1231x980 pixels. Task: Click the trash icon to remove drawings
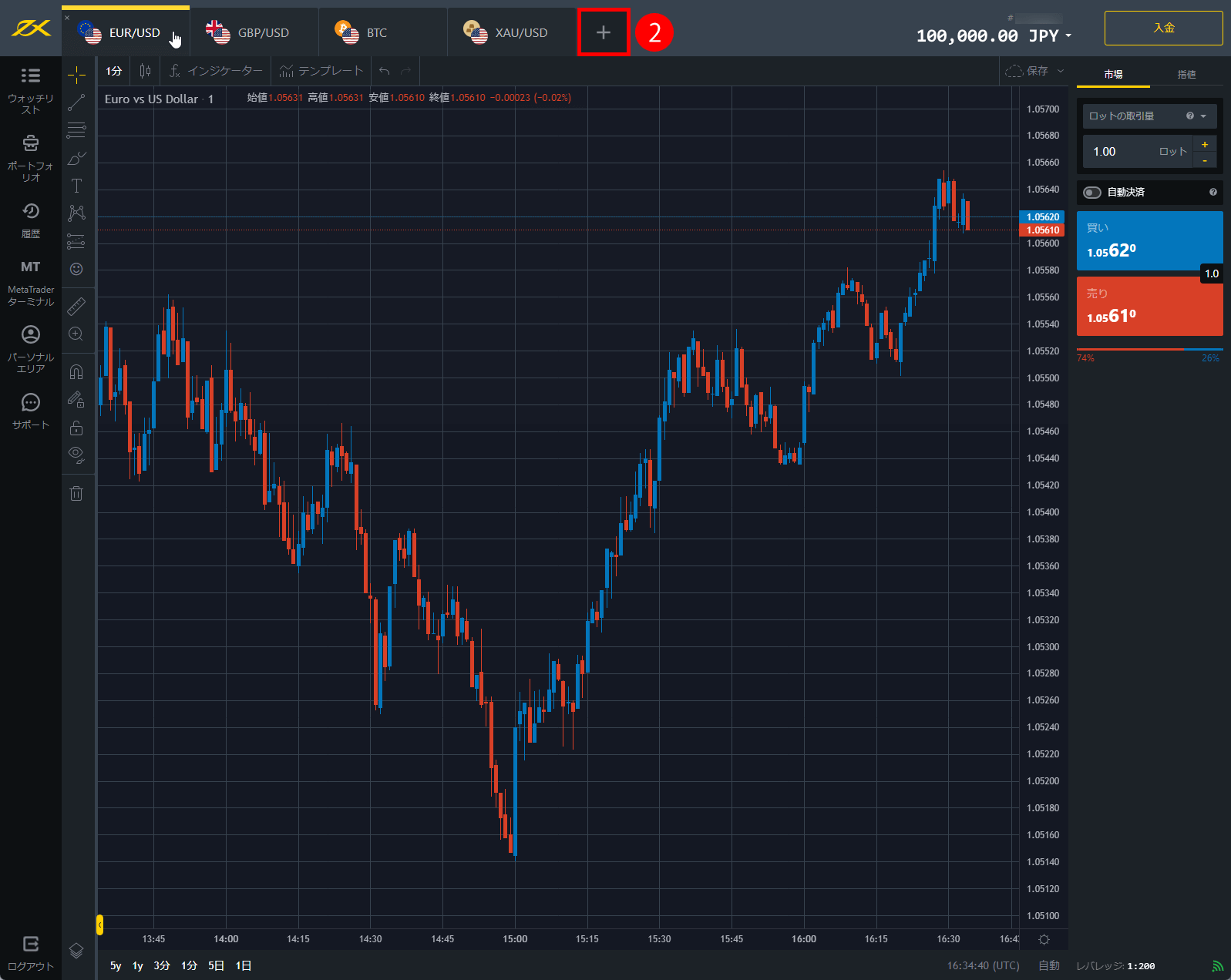tap(76, 493)
